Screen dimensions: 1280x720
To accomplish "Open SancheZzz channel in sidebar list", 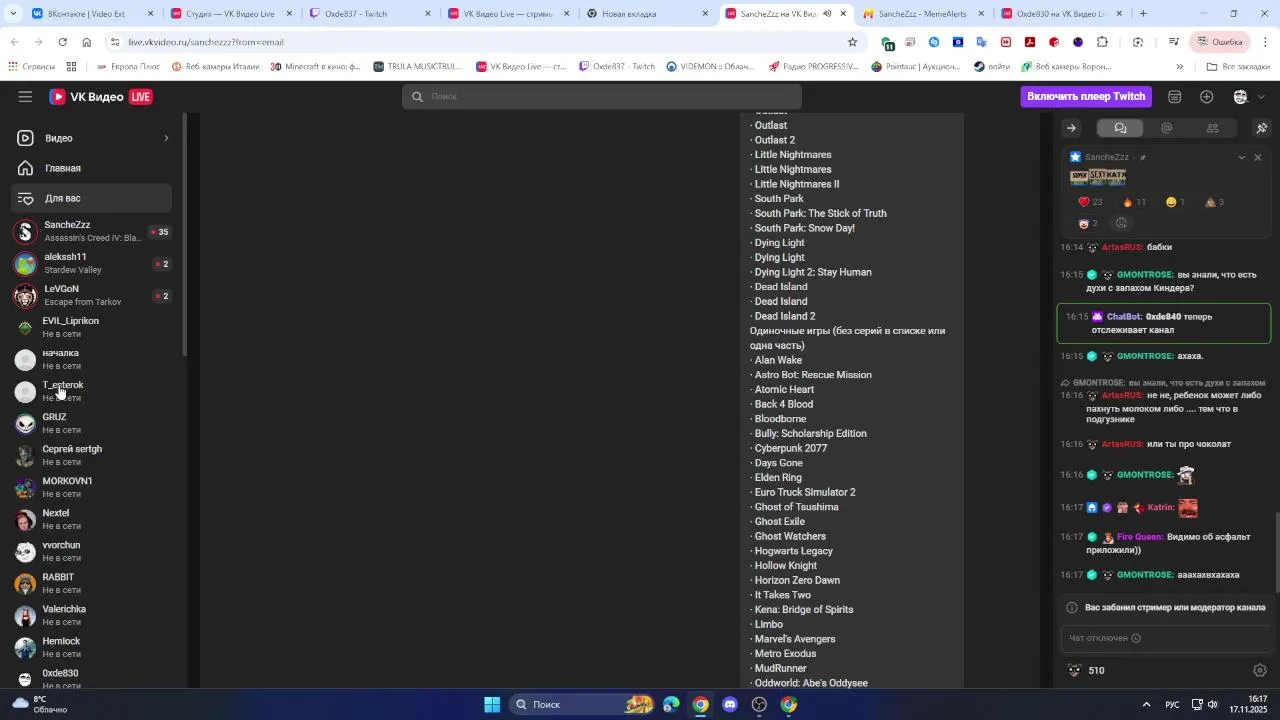I will pyautogui.click(x=92, y=232).
